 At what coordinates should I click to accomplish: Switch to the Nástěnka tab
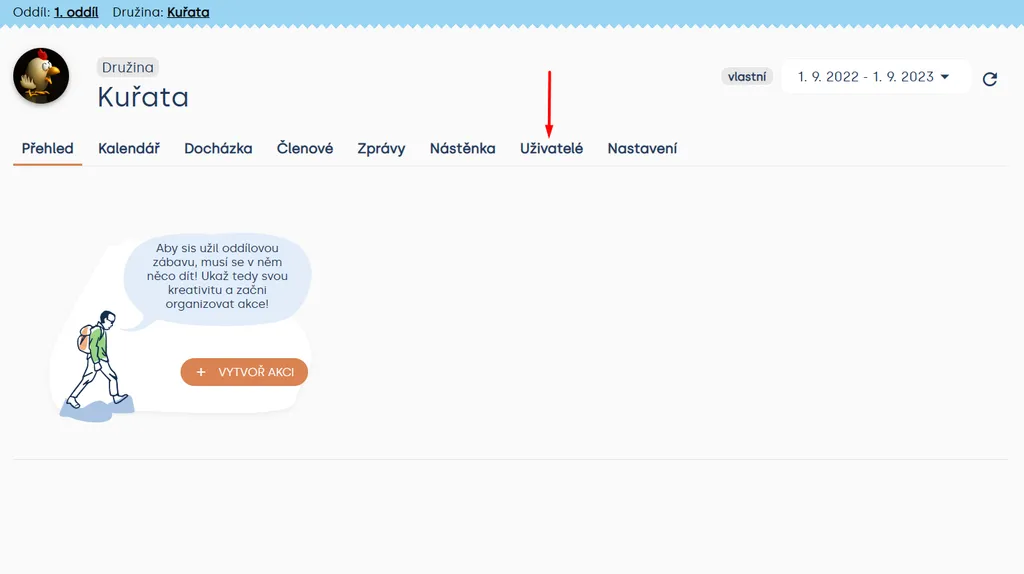point(462,148)
